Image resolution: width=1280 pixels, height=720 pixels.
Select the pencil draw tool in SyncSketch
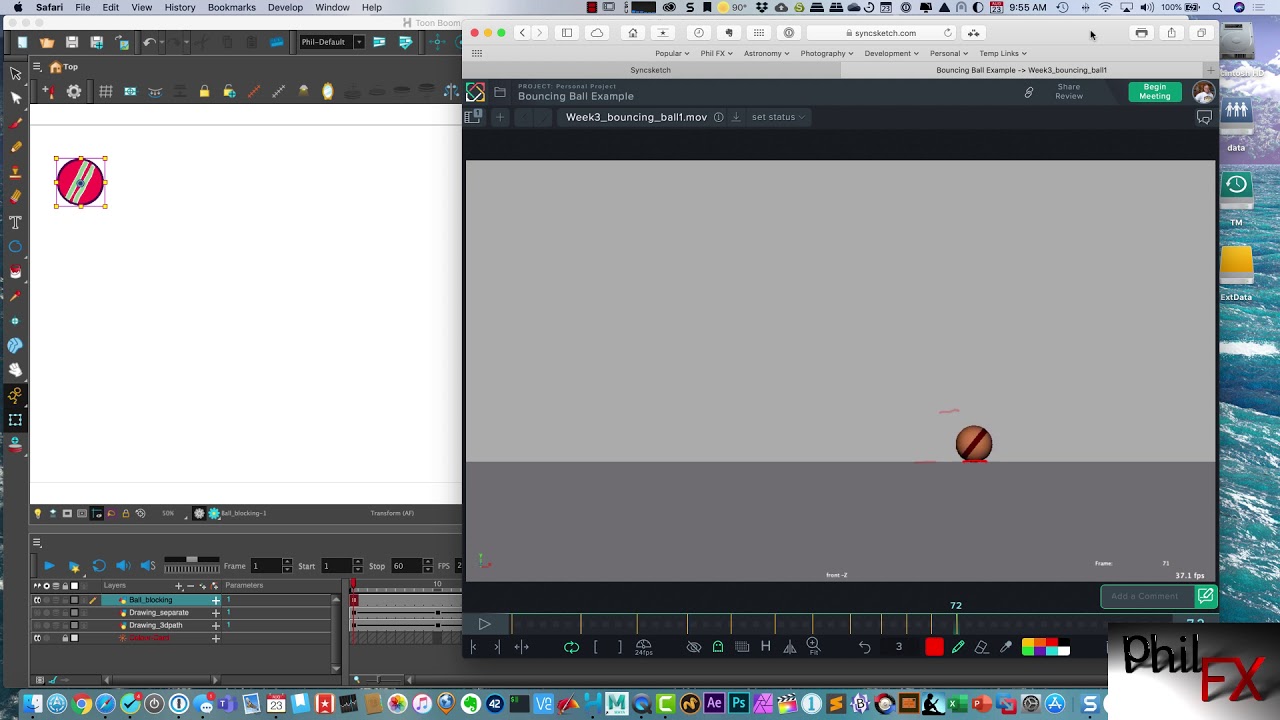pos(958,647)
